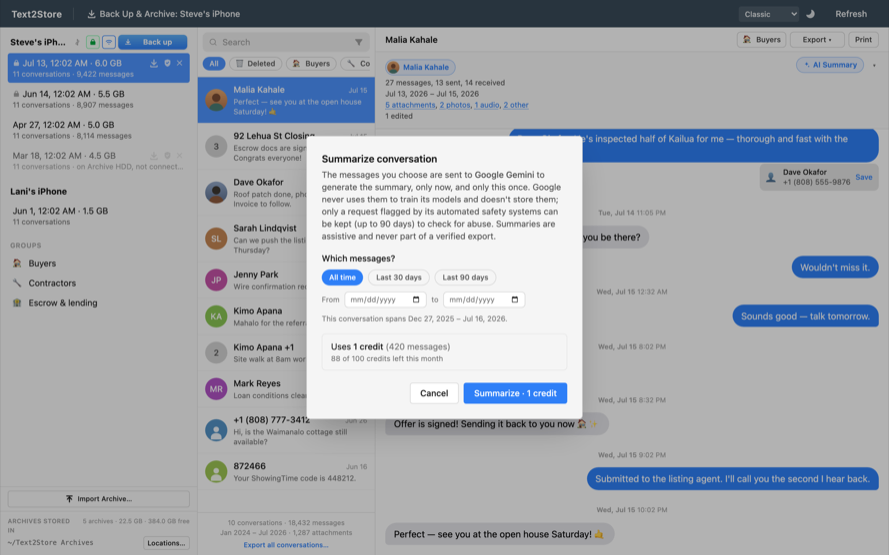Image resolution: width=889 pixels, height=555 pixels.
Task: Click Malia Kahale's avatar in the conversation list
Action: (x=216, y=100)
